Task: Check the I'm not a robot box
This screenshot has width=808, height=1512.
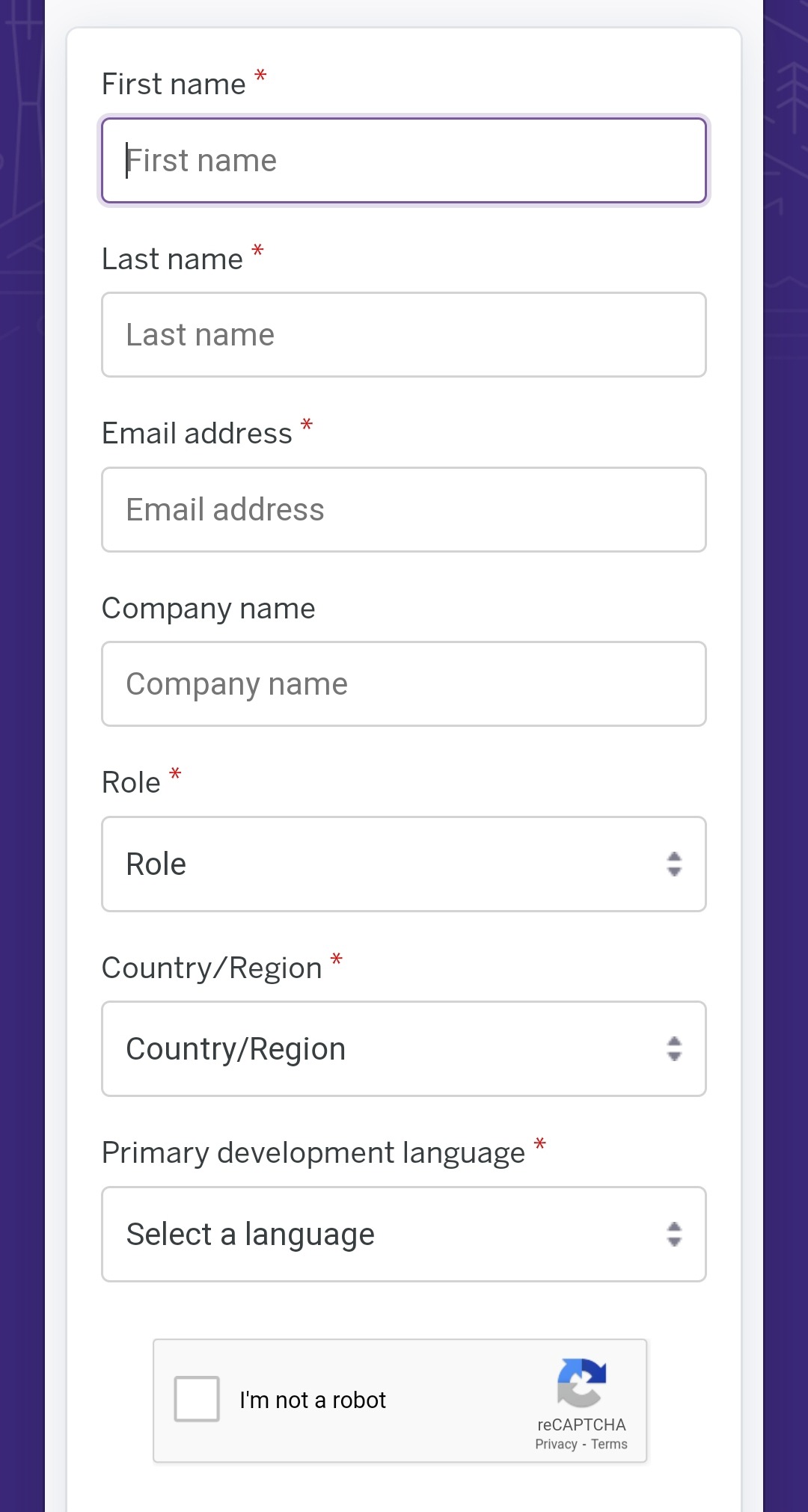Action: [197, 1398]
